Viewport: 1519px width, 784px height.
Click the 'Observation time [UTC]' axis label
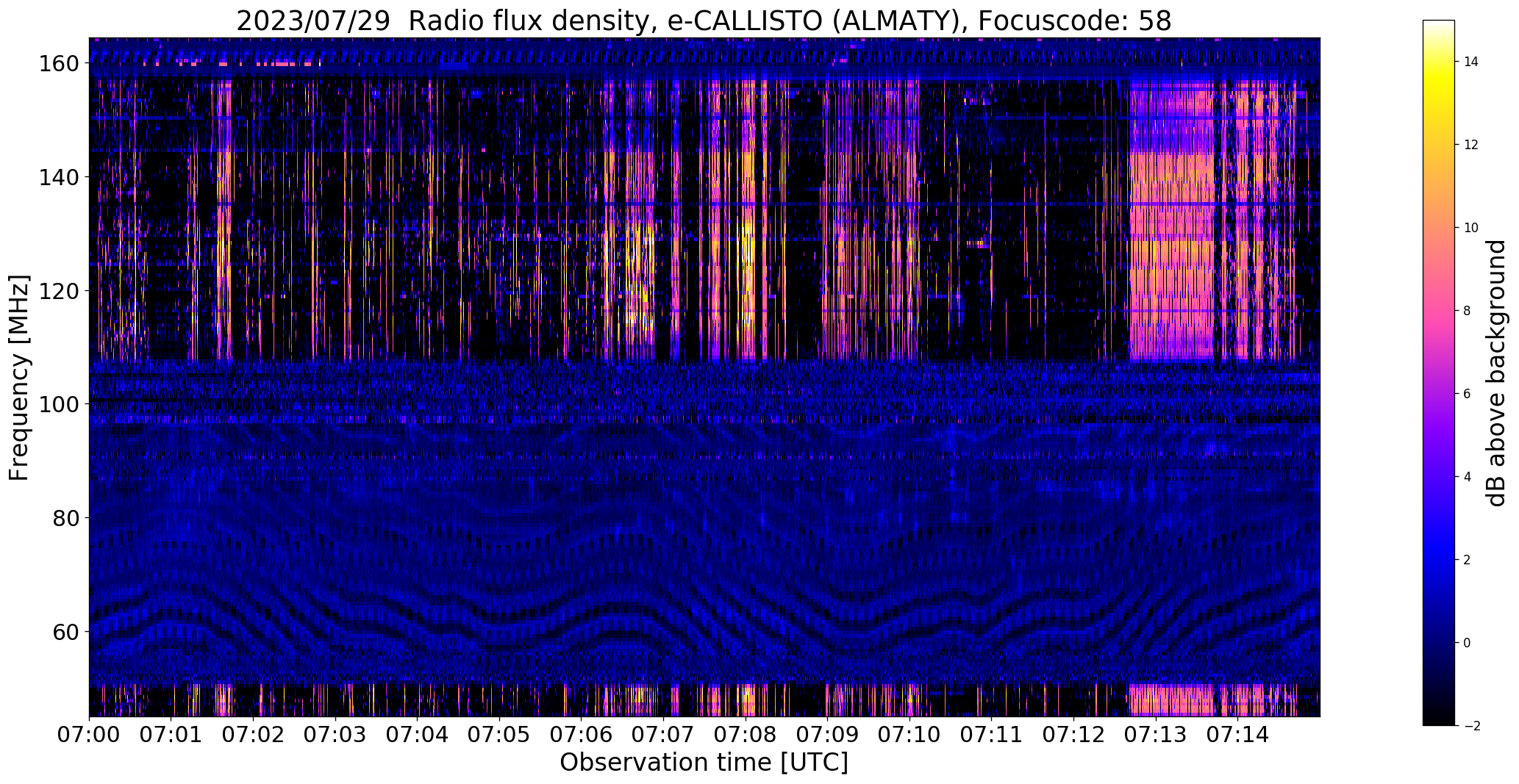[704, 763]
